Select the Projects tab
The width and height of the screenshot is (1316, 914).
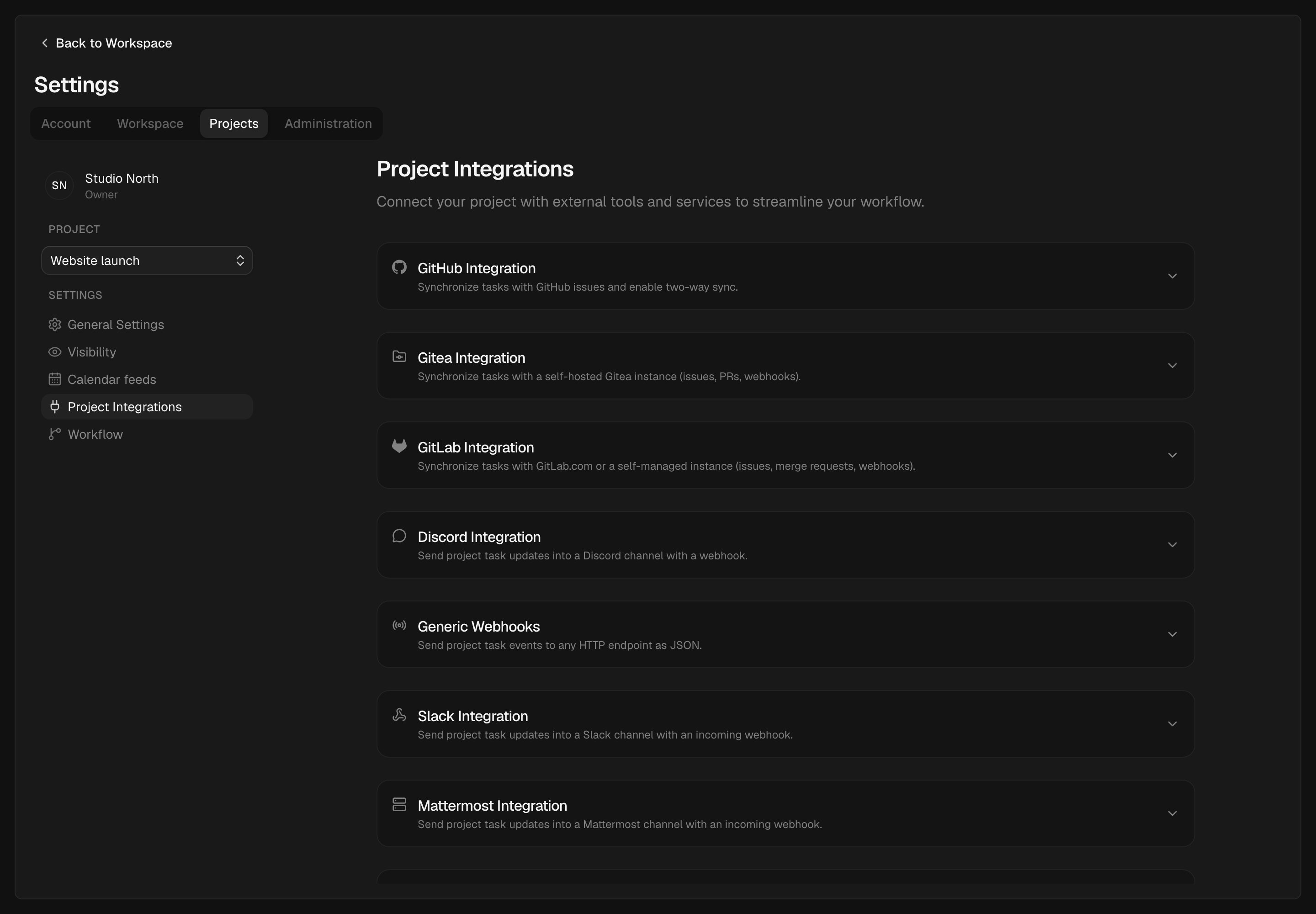pos(233,124)
